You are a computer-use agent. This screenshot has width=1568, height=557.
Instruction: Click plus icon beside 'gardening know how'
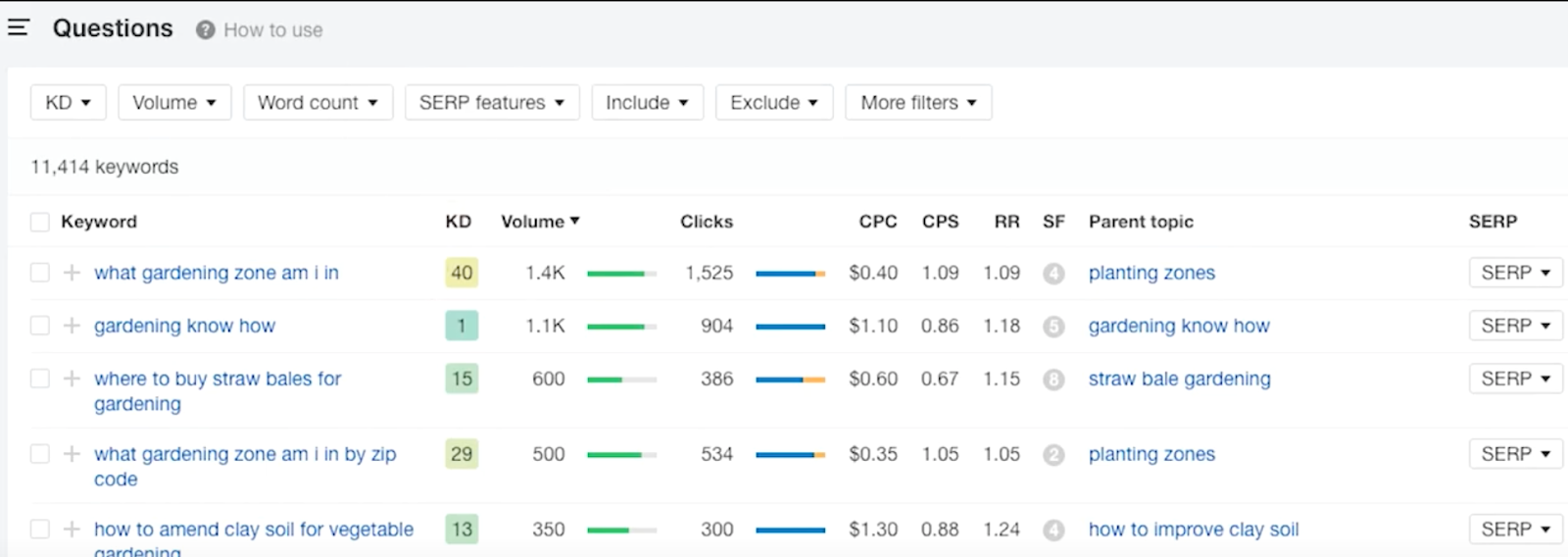(72, 326)
